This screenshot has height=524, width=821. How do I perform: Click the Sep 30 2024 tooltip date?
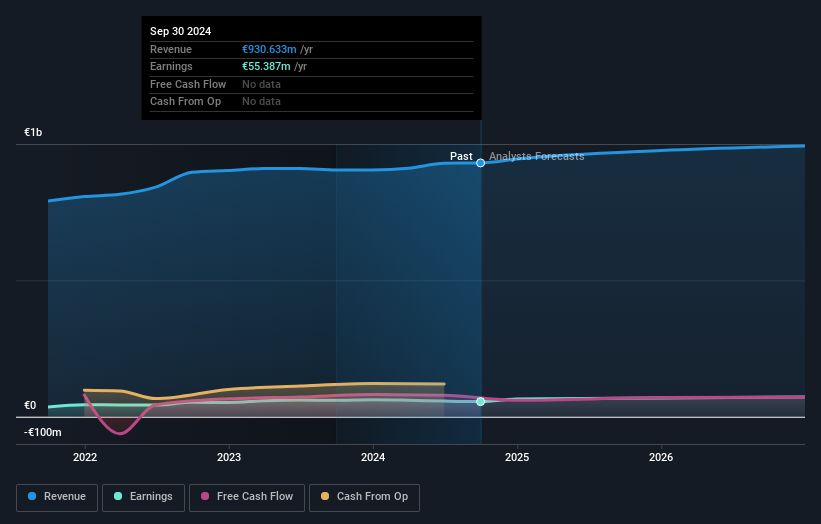180,31
